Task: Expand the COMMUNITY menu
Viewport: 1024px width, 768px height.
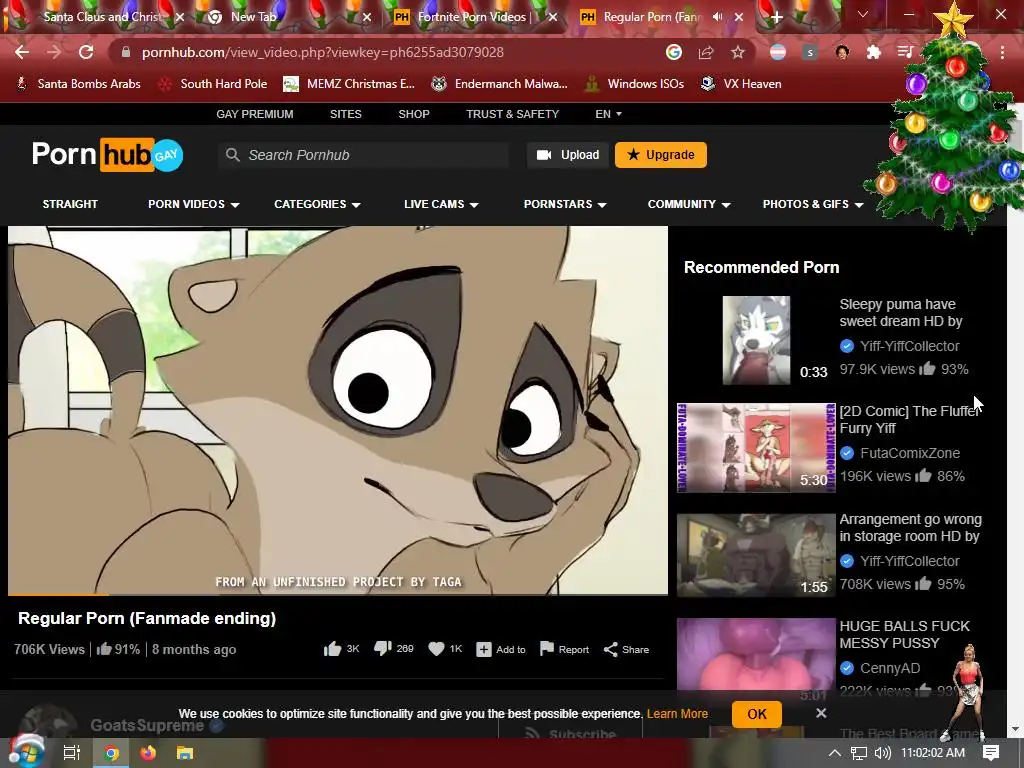Action: 689,204
